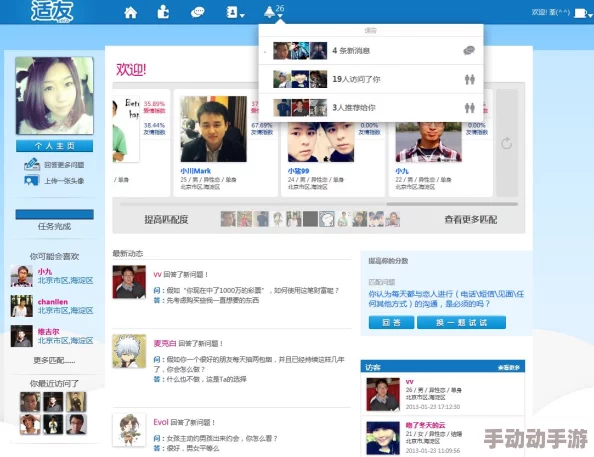Open 小川Mark's match card photo
This screenshot has width=594, height=457.
[214, 129]
